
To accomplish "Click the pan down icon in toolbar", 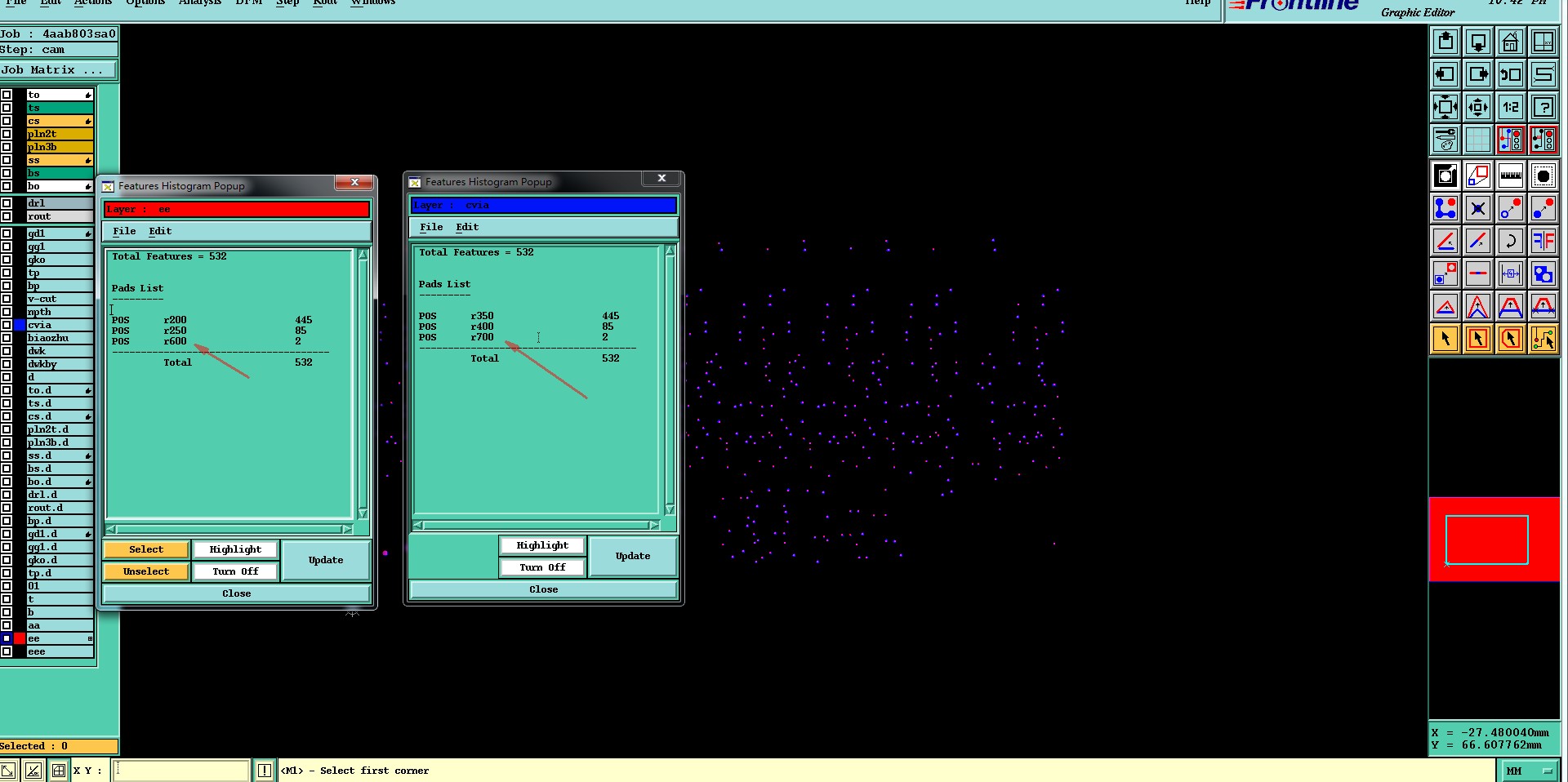I will coord(1478,42).
